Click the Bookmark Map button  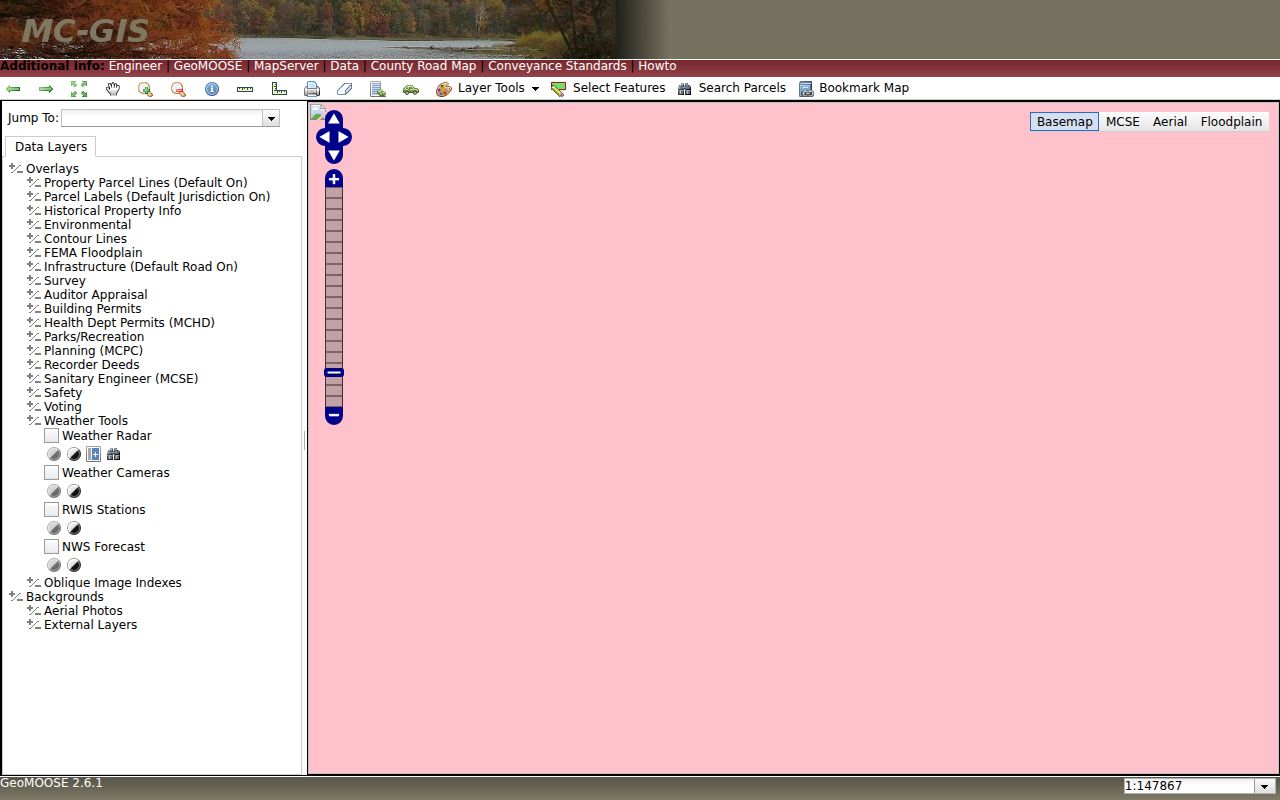(x=854, y=88)
